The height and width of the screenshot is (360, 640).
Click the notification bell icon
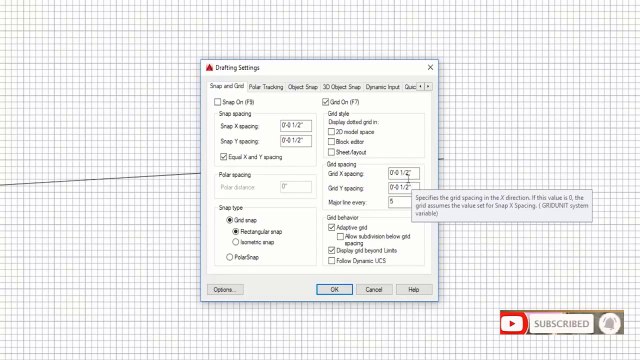[x=609, y=324]
